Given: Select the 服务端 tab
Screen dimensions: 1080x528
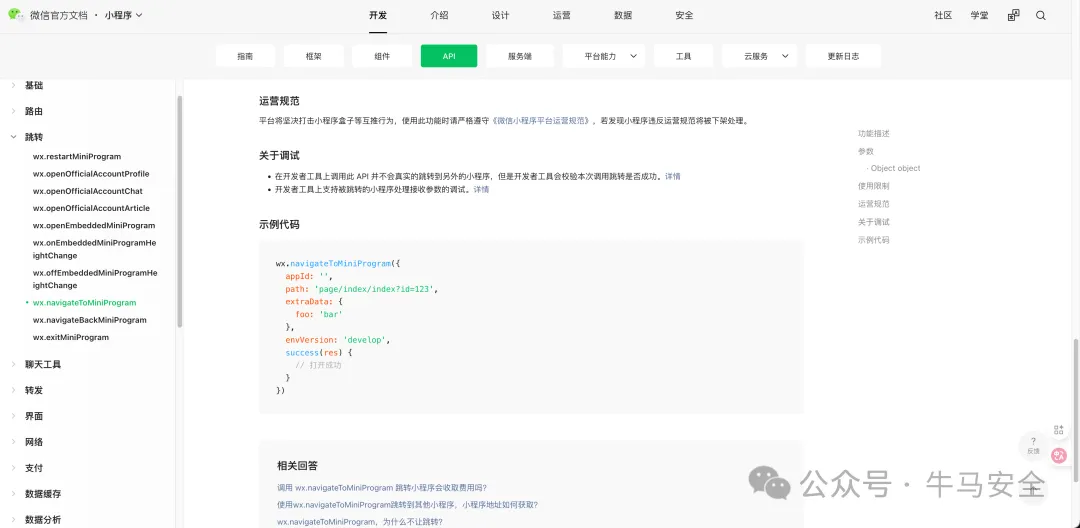Looking at the screenshot, I should (x=519, y=56).
